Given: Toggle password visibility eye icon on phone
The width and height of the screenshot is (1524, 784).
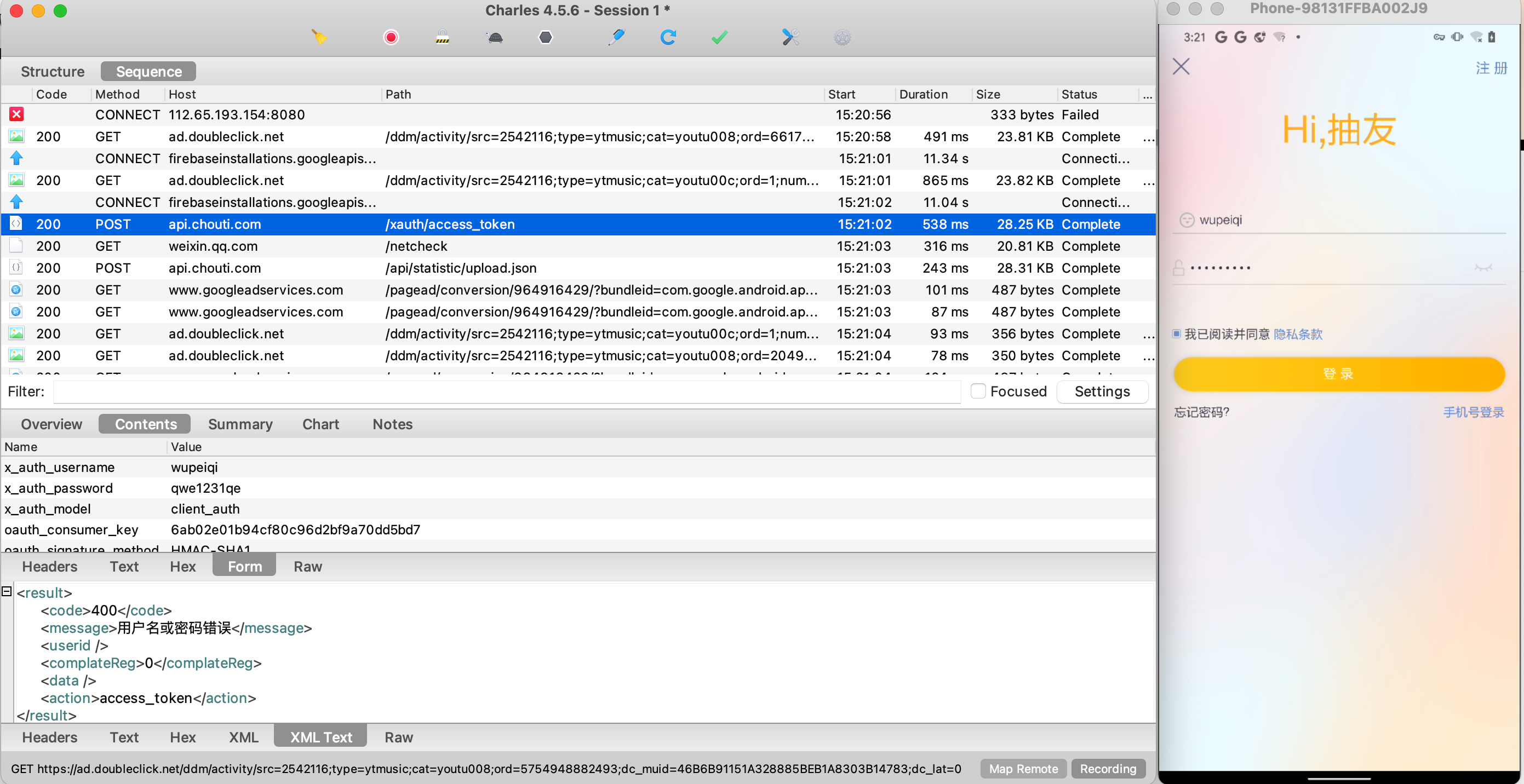Looking at the screenshot, I should coord(1483,268).
